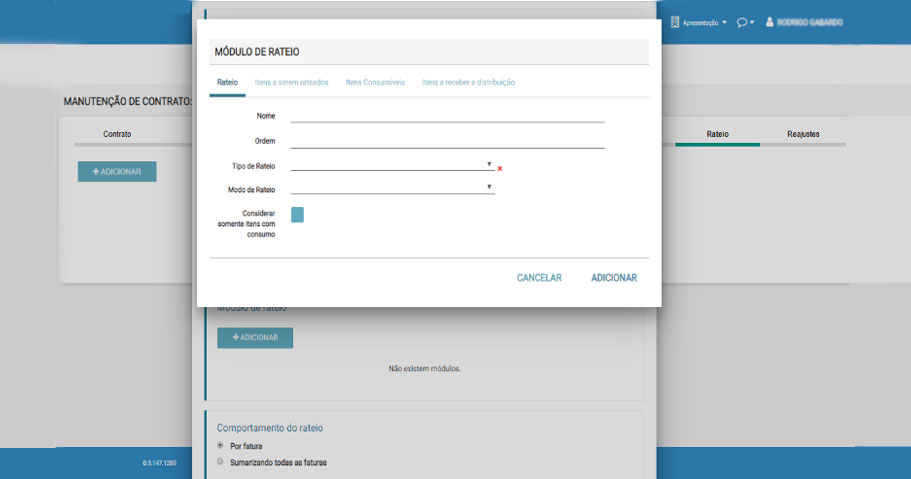Click the 'Comportamento do rateio' heading
The width and height of the screenshot is (911, 479).
point(270,428)
